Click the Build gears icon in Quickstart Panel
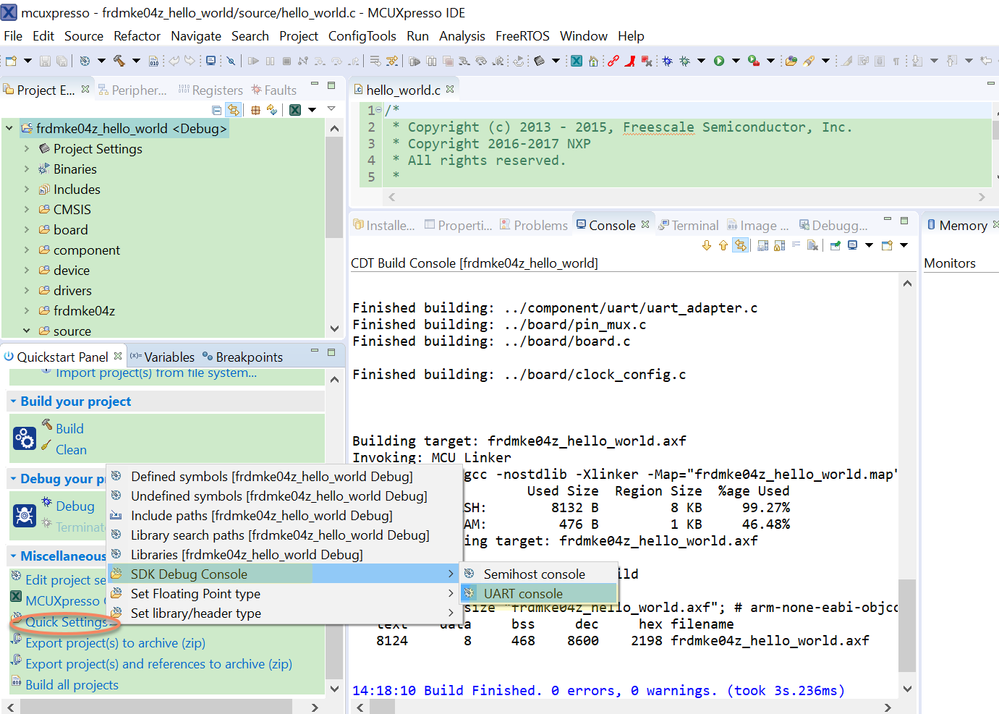The width and height of the screenshot is (999, 714). pos(24,438)
